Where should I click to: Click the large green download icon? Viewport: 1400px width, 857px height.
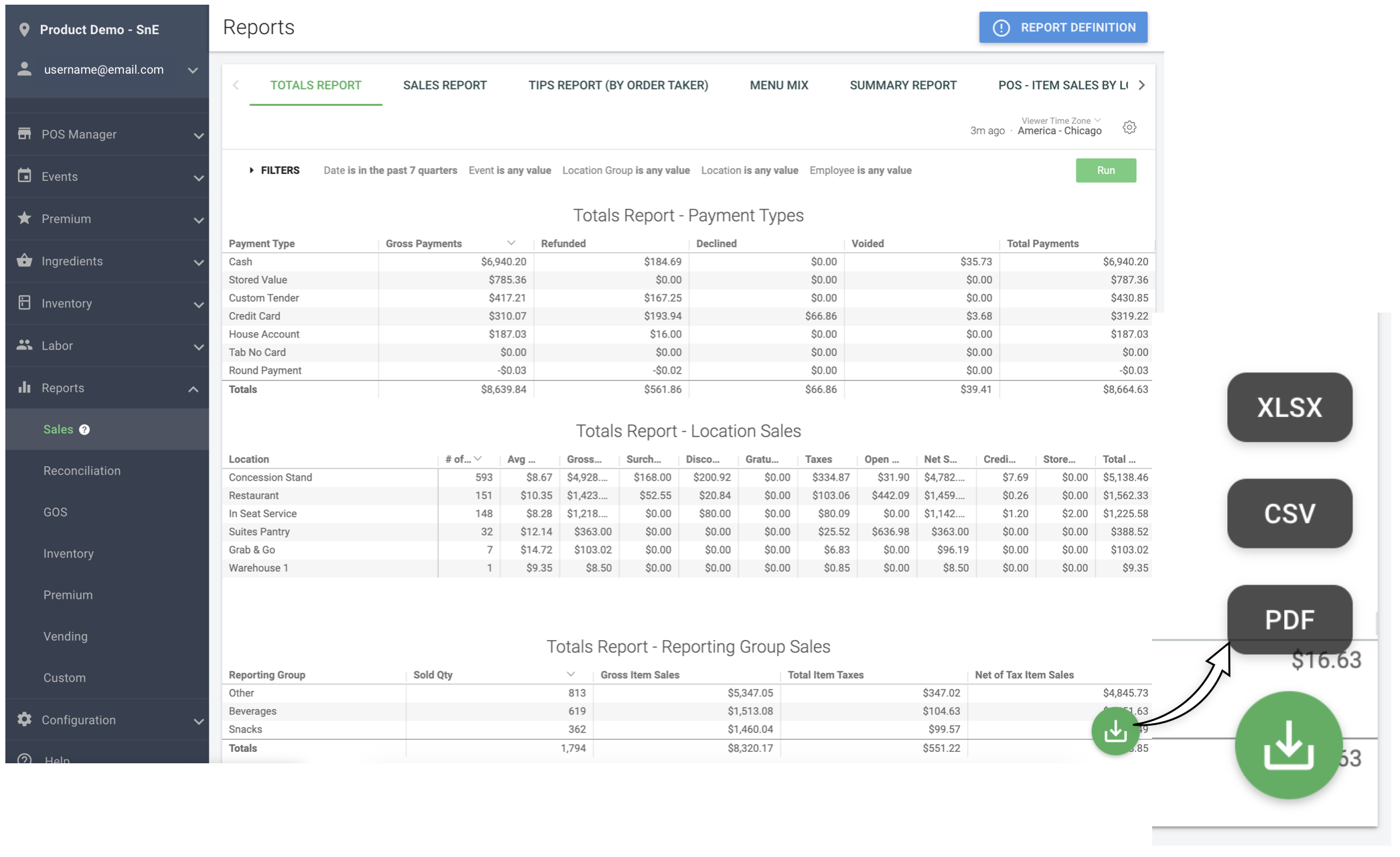pyautogui.click(x=1289, y=745)
